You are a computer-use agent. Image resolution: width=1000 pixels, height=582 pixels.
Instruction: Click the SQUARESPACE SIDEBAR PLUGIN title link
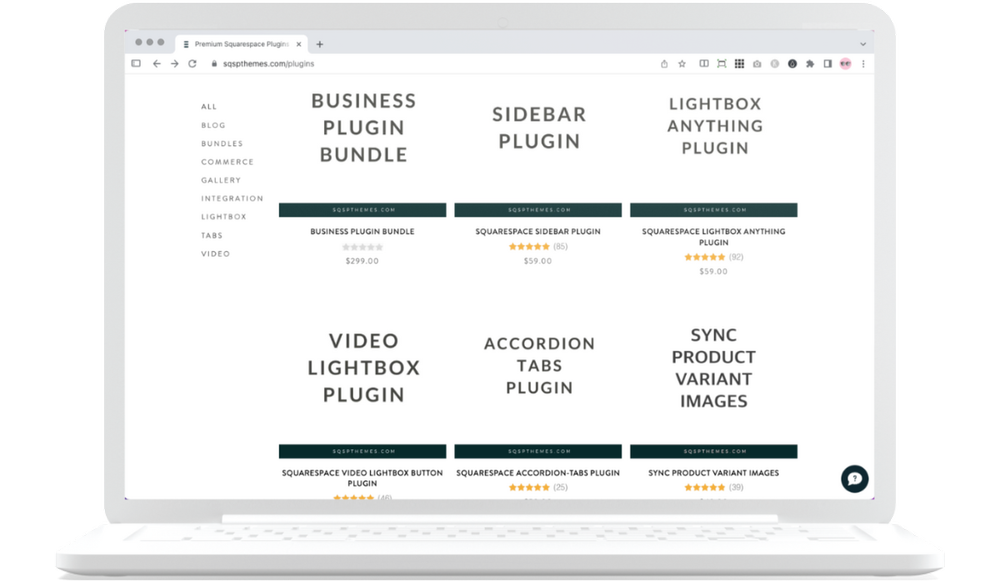[538, 231]
